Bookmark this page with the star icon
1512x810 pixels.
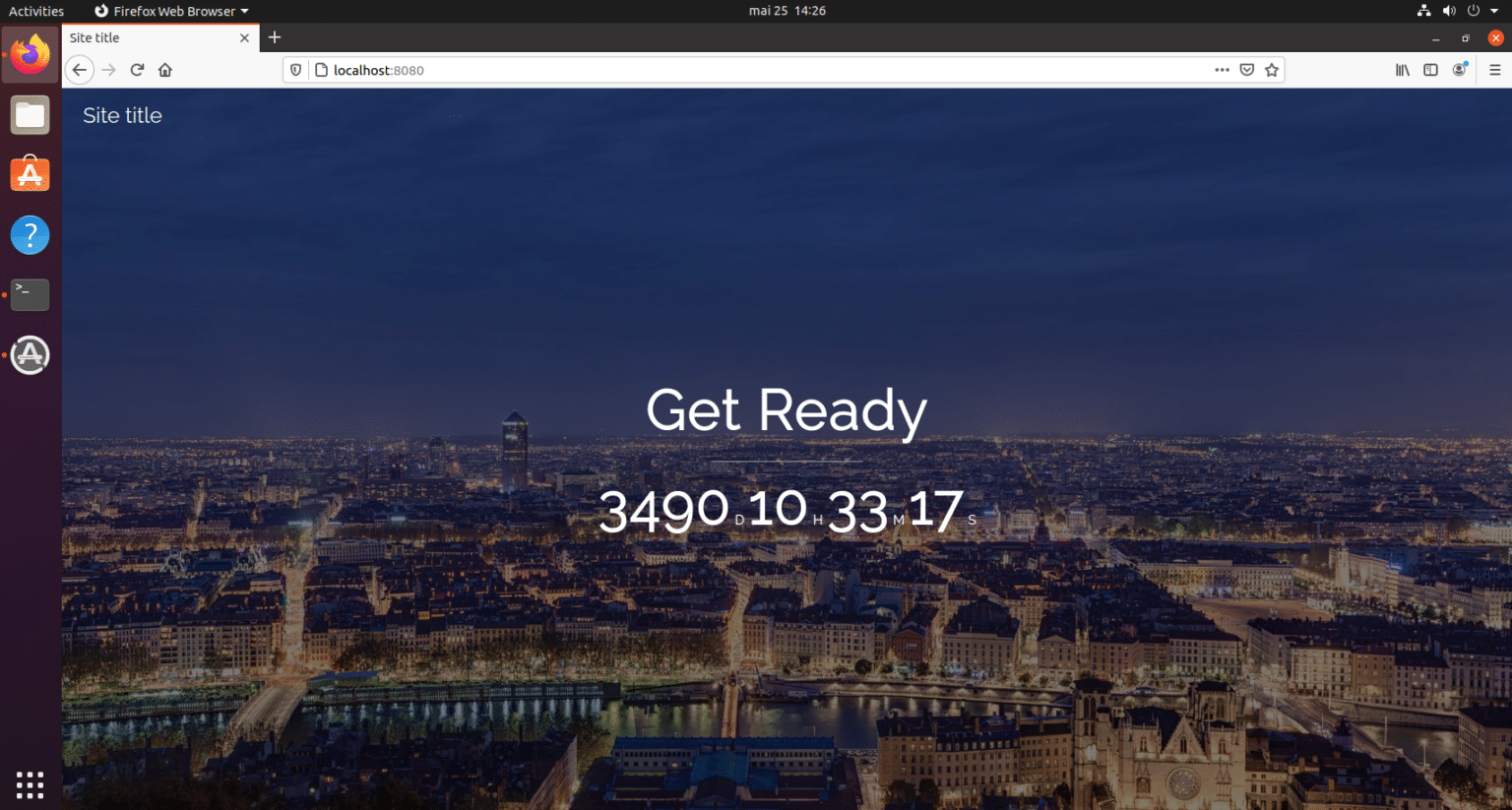[x=1271, y=70]
